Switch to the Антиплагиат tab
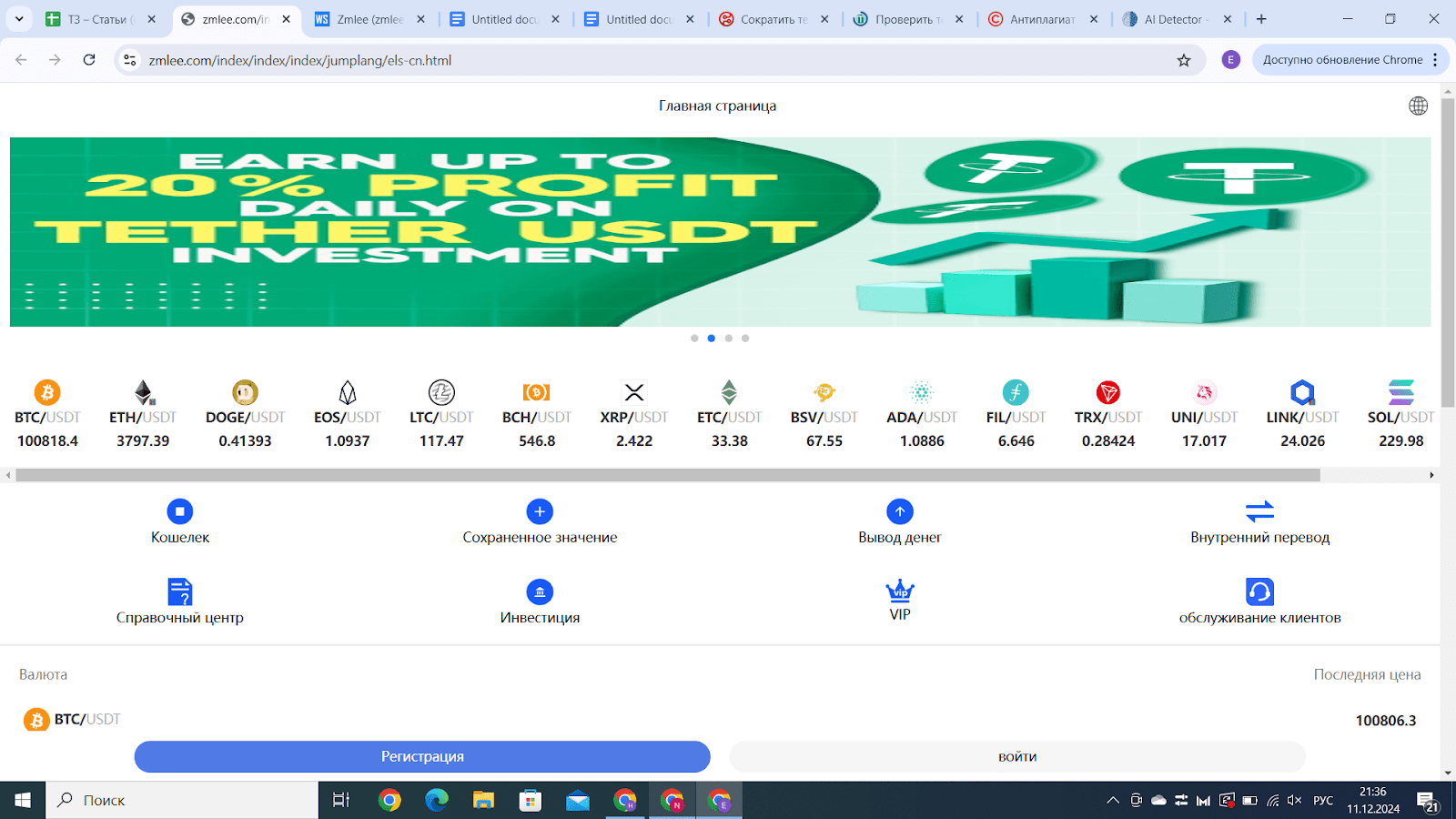1456x819 pixels. [x=1042, y=19]
